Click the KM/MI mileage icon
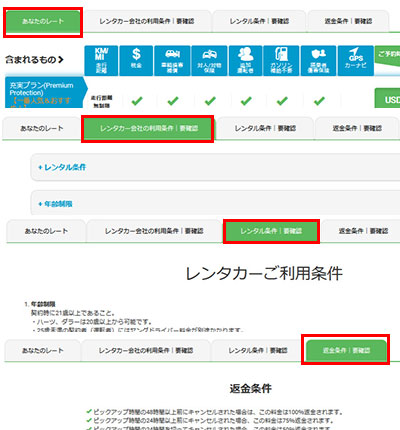Screen dimensions: 400x430 coord(101,61)
